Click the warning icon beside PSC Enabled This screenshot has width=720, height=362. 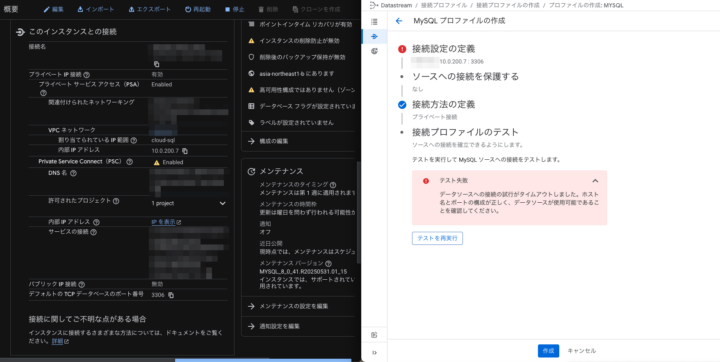pos(157,162)
